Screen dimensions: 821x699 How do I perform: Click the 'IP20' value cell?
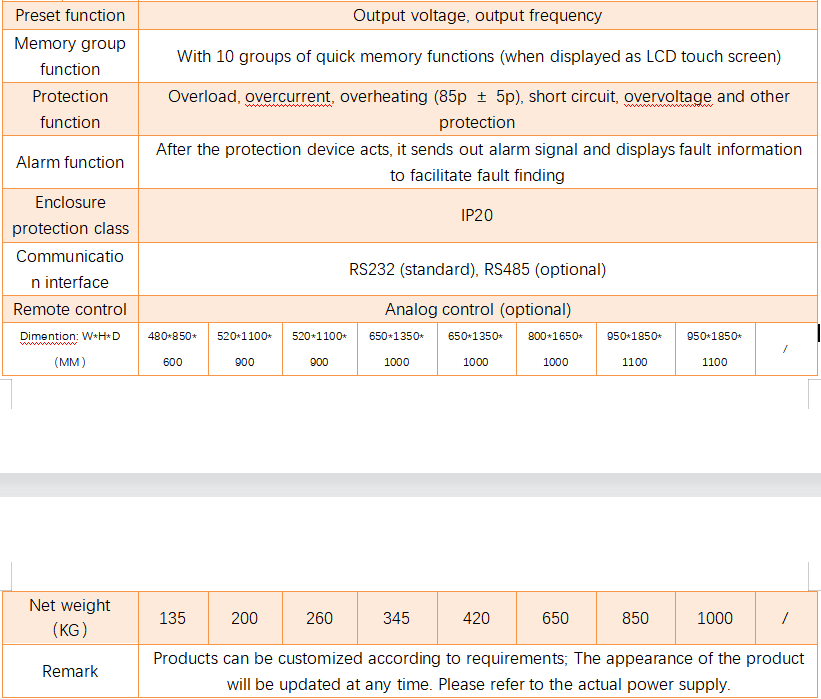tap(477, 215)
